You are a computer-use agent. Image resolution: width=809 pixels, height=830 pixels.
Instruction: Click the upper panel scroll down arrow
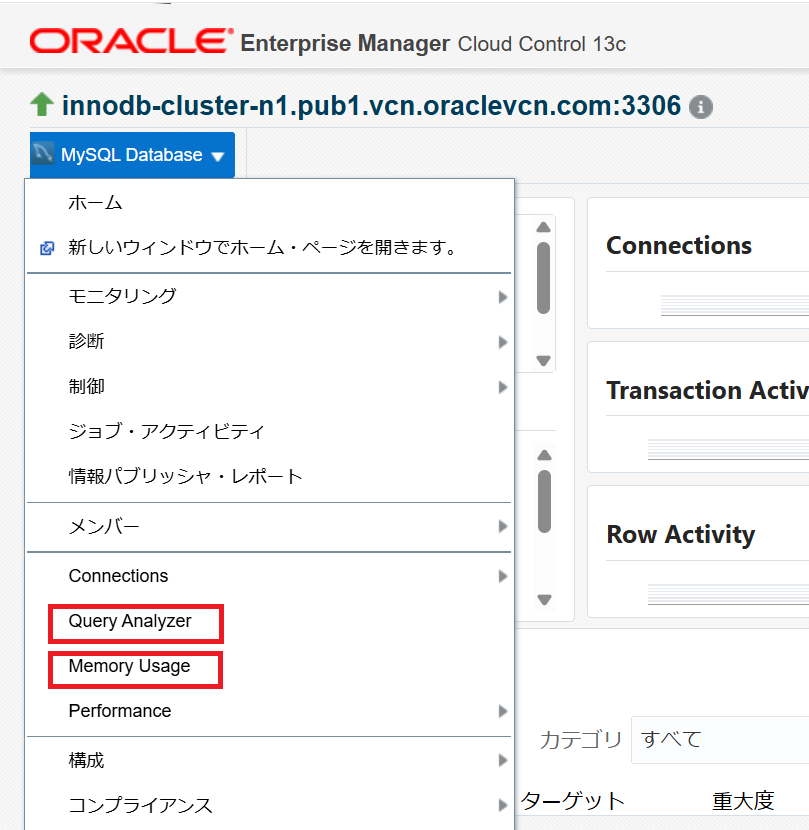(x=543, y=361)
